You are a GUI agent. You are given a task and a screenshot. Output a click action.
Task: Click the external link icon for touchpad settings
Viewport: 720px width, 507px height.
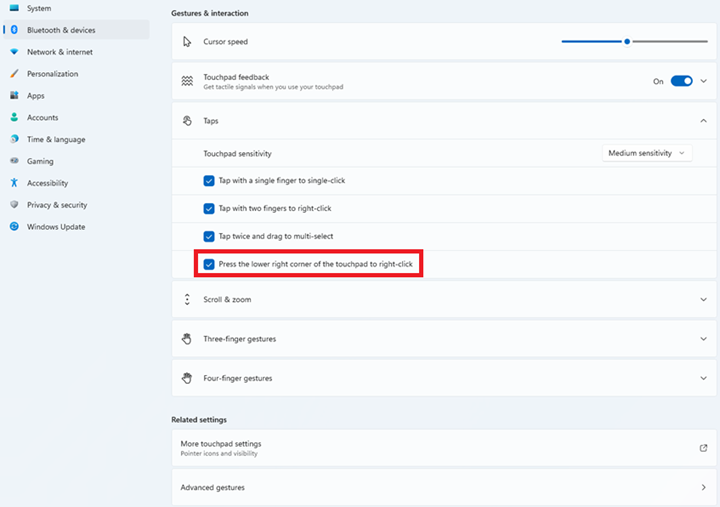pos(703,448)
